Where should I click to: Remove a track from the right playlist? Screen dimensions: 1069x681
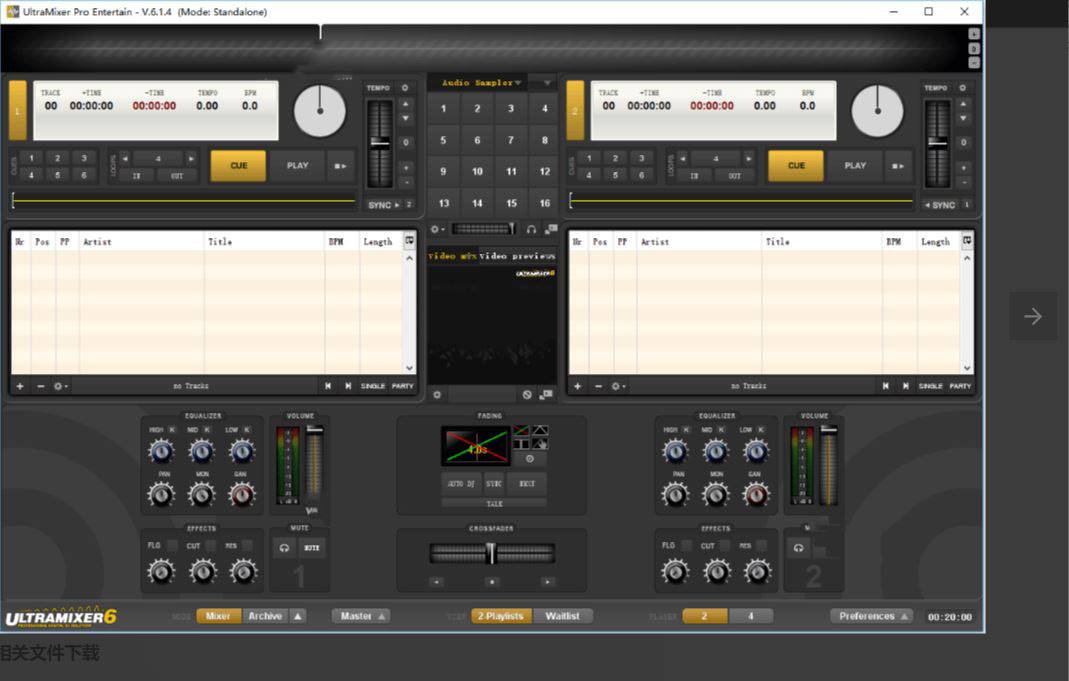tap(599, 387)
